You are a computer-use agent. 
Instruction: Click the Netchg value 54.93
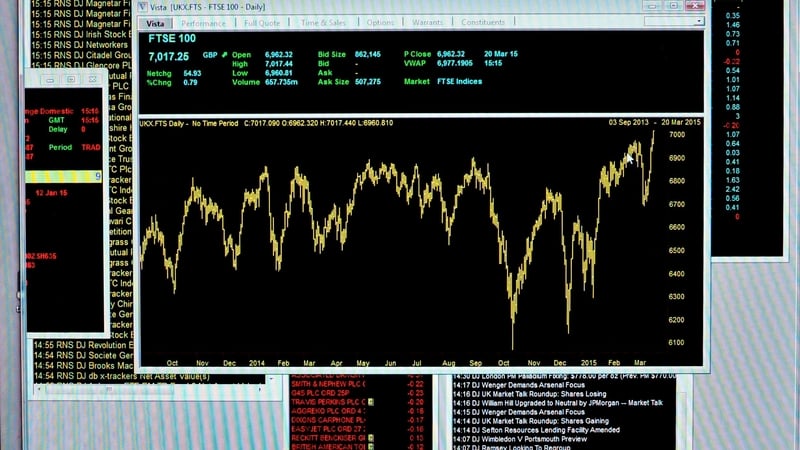tap(192, 73)
